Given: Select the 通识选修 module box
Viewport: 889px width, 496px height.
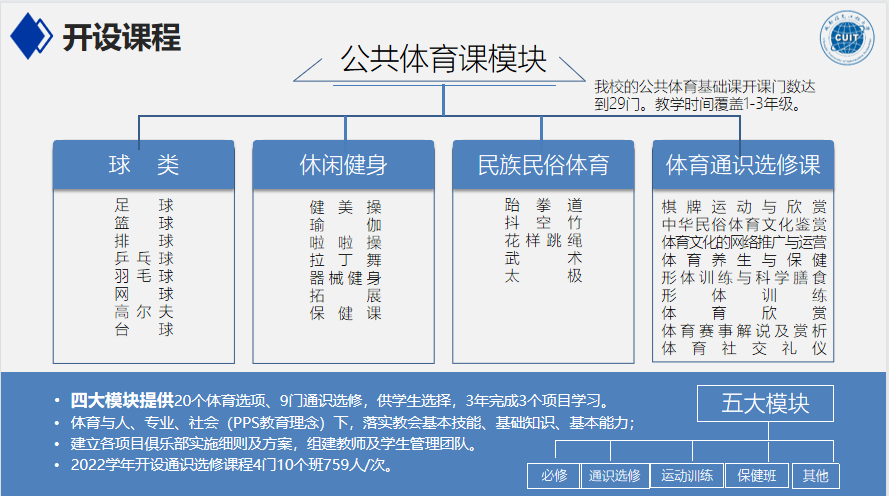Looking at the screenshot, I should click(x=615, y=475).
